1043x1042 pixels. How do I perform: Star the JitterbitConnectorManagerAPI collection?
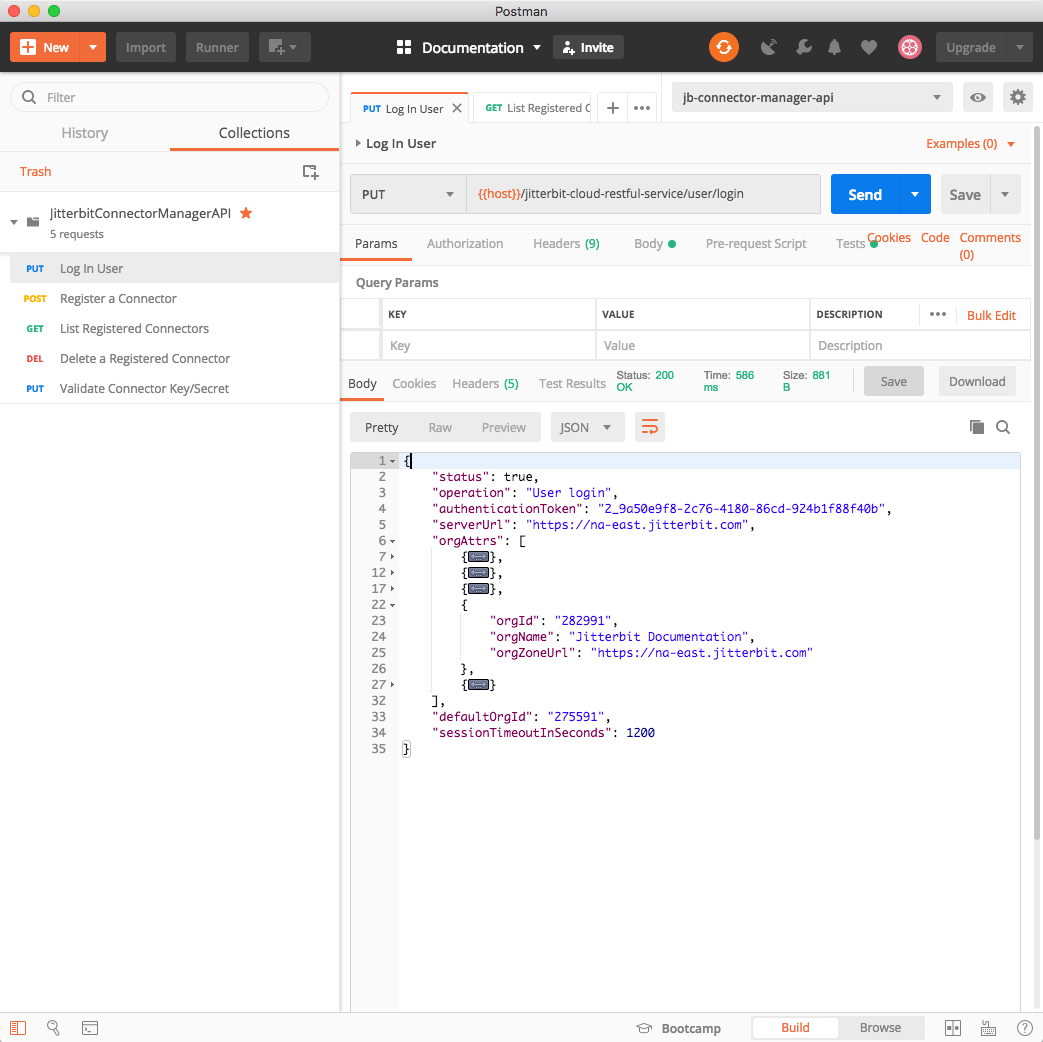pos(246,213)
